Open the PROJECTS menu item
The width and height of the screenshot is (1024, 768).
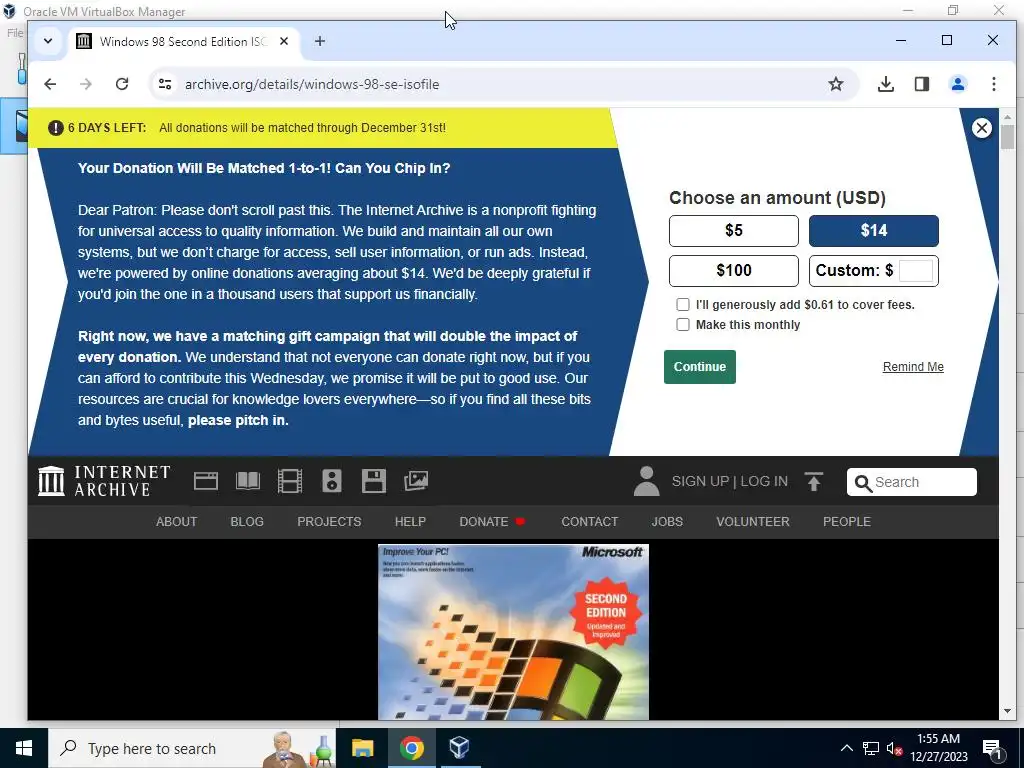point(329,522)
